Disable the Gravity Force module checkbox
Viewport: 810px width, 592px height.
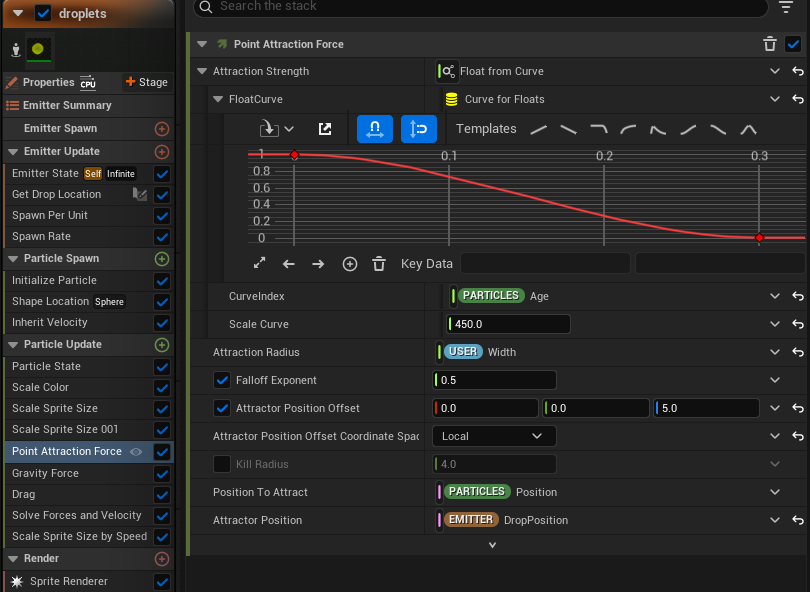162,473
